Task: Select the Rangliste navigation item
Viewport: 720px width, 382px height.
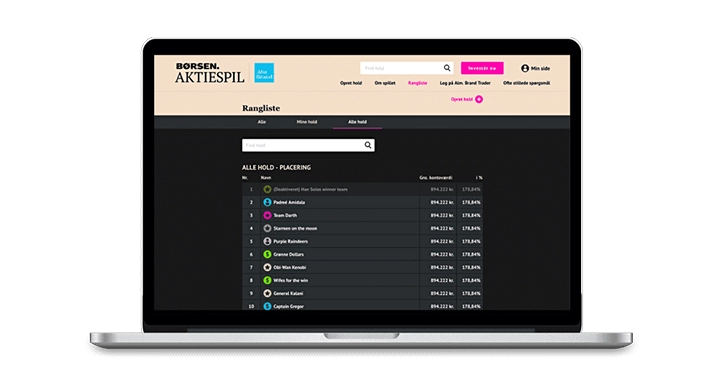Action: pyautogui.click(x=417, y=83)
